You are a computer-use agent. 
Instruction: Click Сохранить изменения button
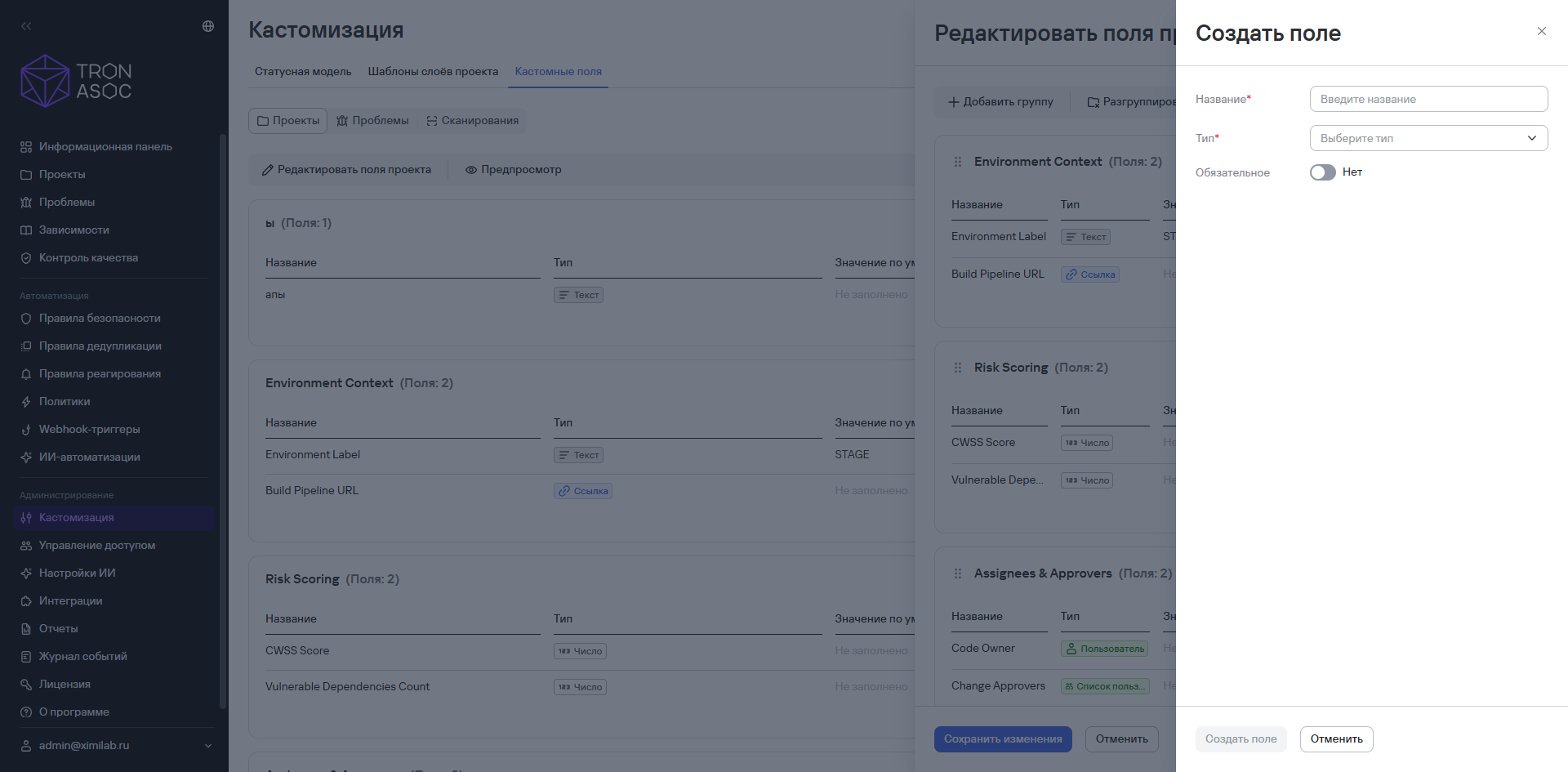[1003, 739]
